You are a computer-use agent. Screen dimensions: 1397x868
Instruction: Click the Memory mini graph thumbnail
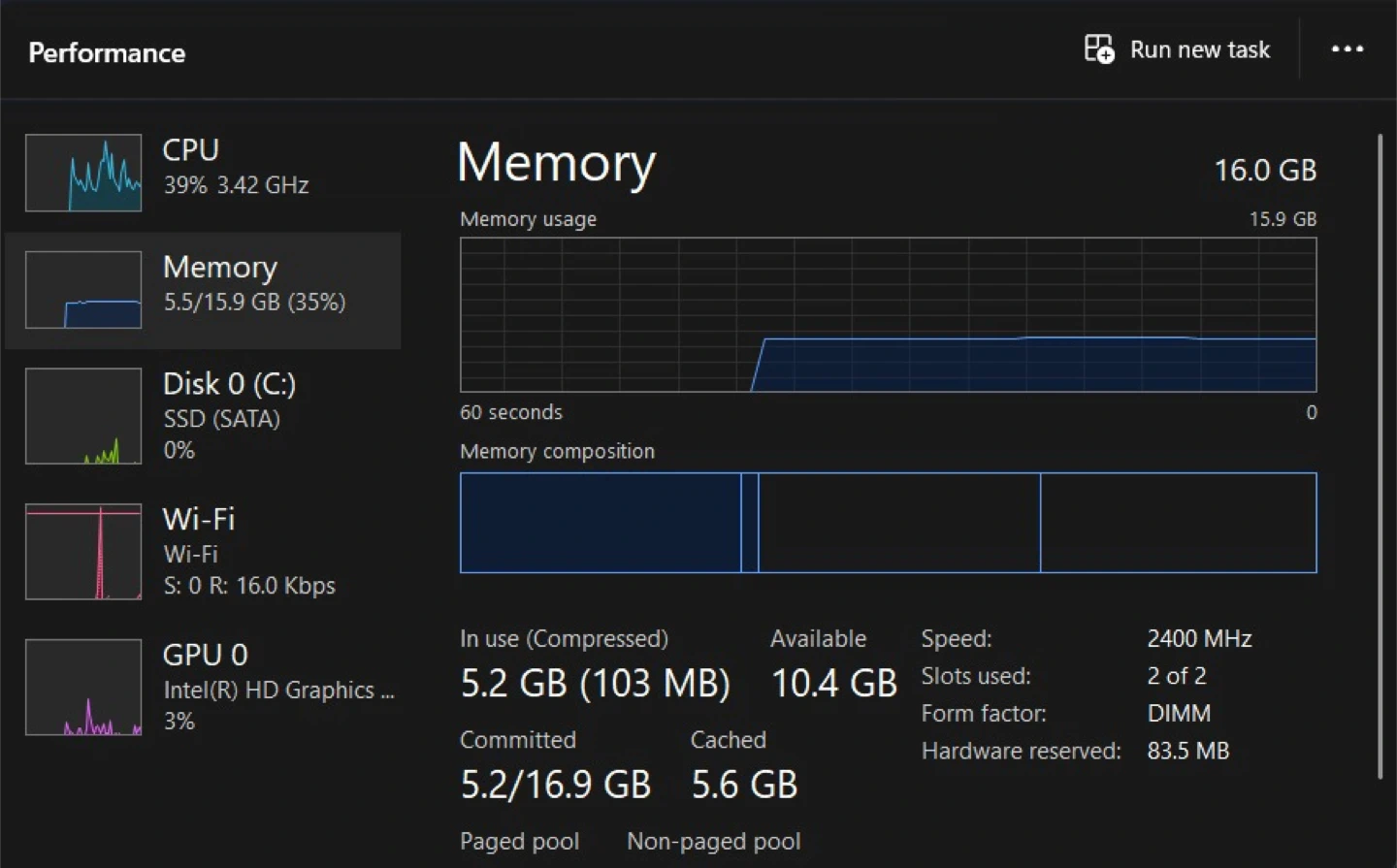pyautogui.click(x=83, y=289)
